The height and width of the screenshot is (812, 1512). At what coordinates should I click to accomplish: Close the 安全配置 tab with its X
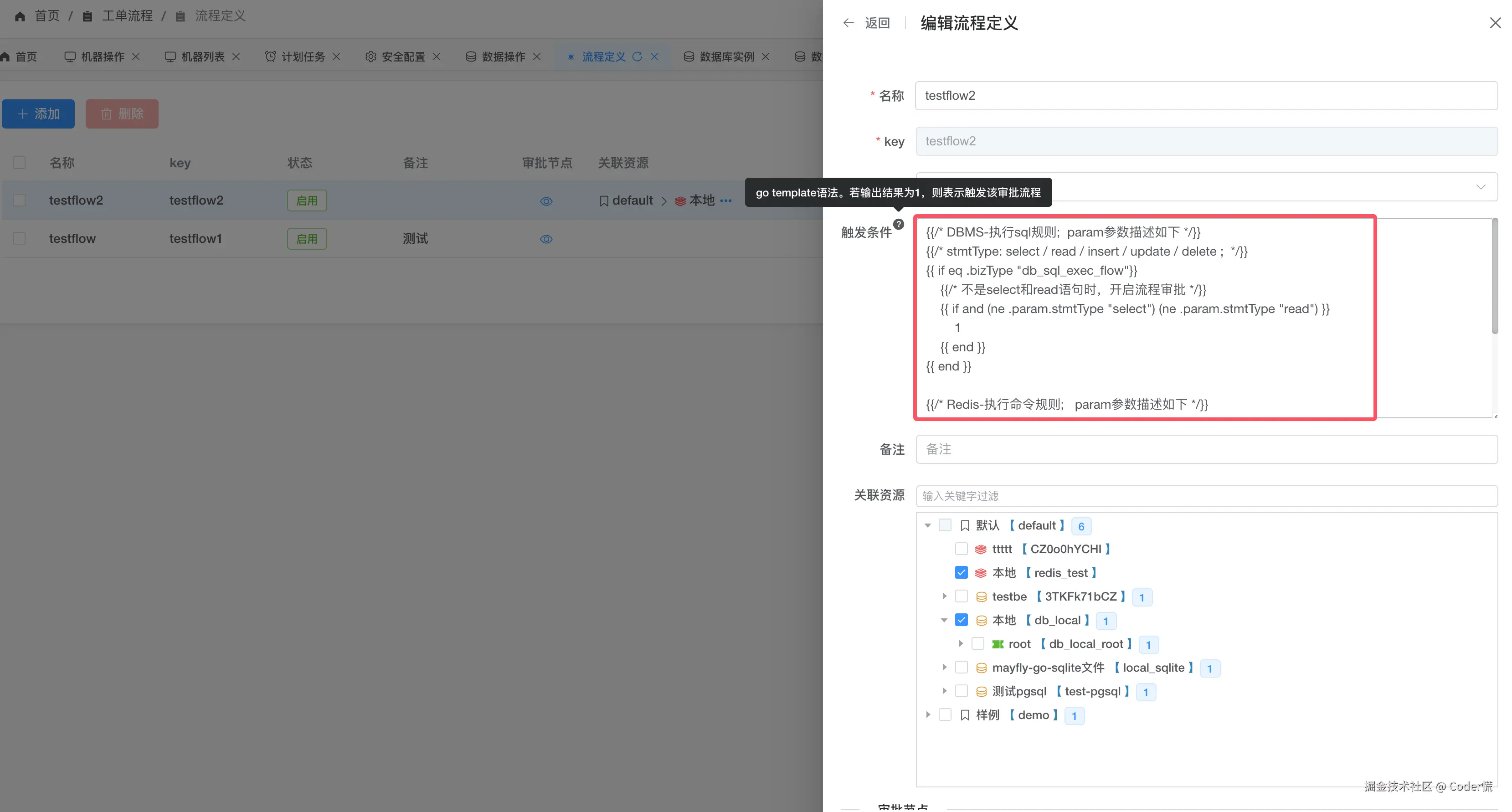(437, 57)
